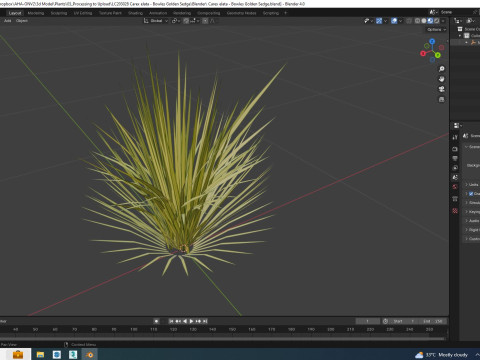This screenshot has height=360, width=480.
Task: Click the red X axis on gizmo
Action: 423,53
